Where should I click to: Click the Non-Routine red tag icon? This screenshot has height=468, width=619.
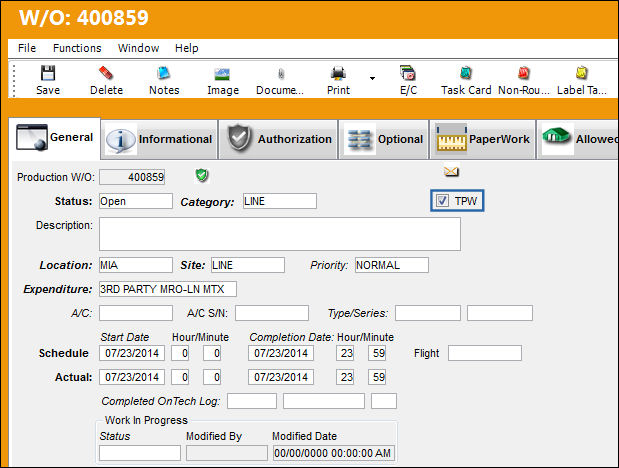click(523, 73)
